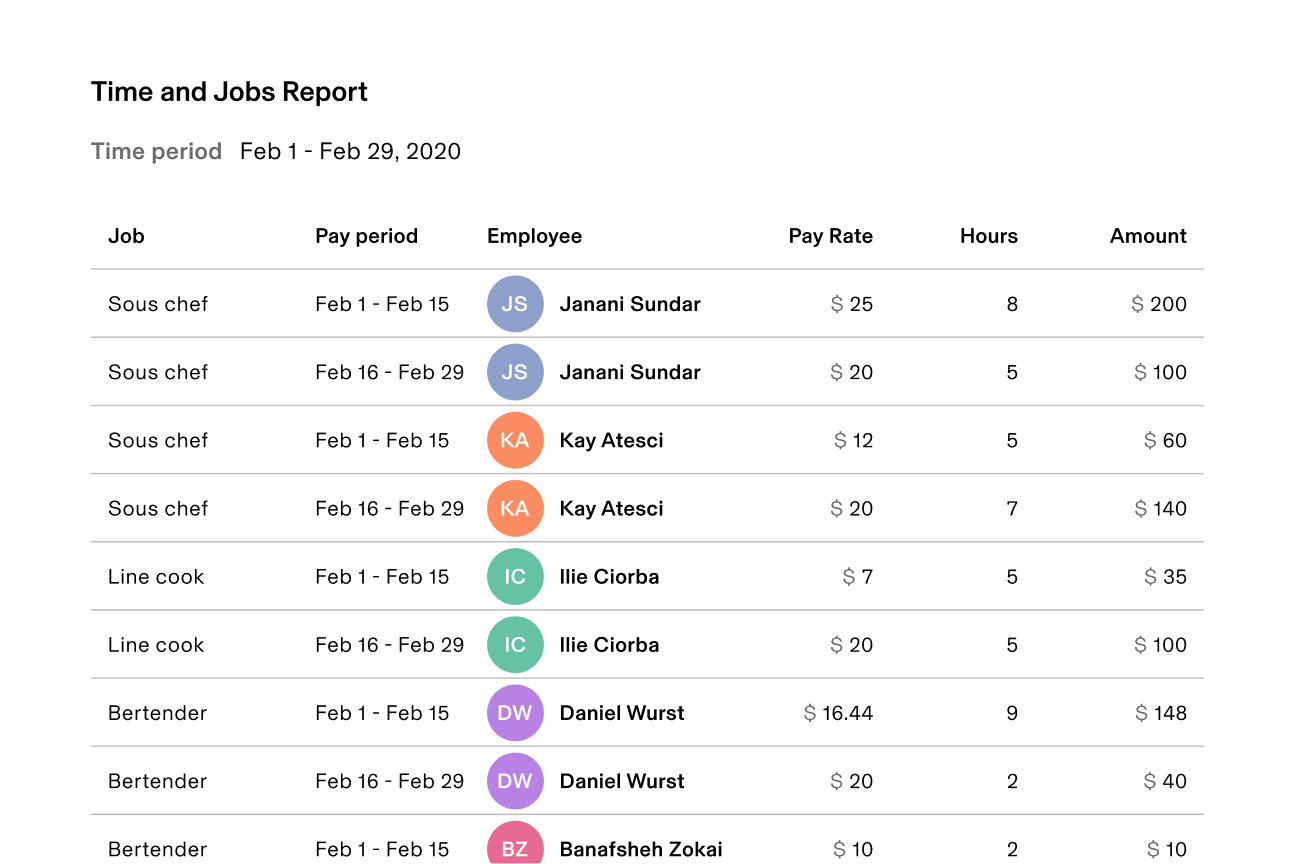Click Banafsheh Zokai's BZ avatar

pyautogui.click(x=515, y=849)
